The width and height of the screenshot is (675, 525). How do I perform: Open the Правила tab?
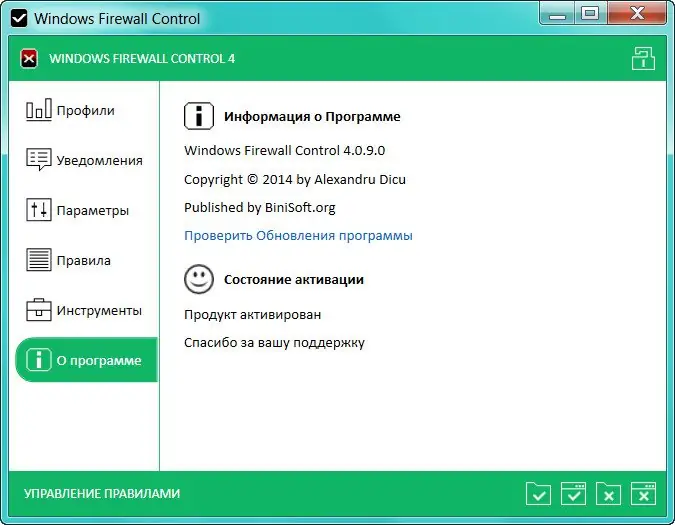69,260
